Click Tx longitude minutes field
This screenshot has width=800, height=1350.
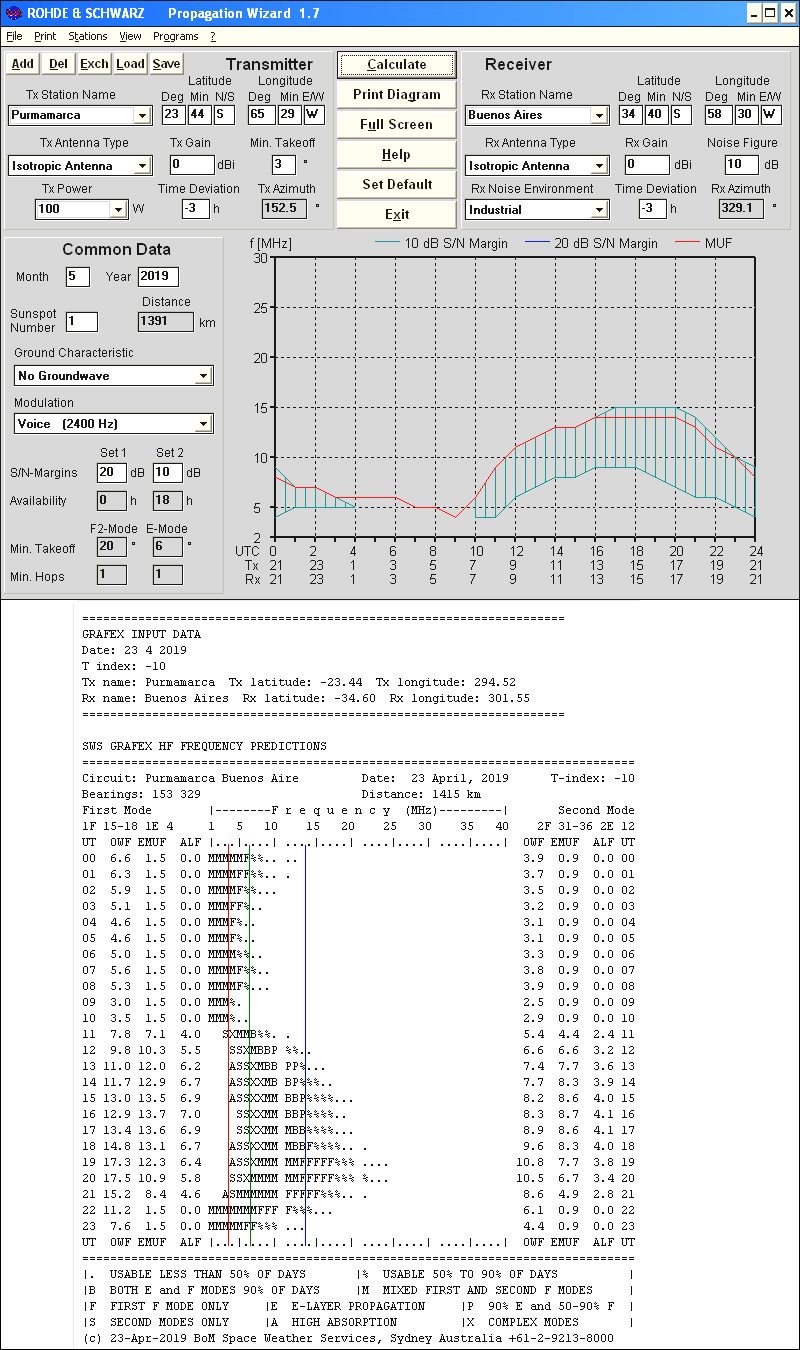coord(288,114)
